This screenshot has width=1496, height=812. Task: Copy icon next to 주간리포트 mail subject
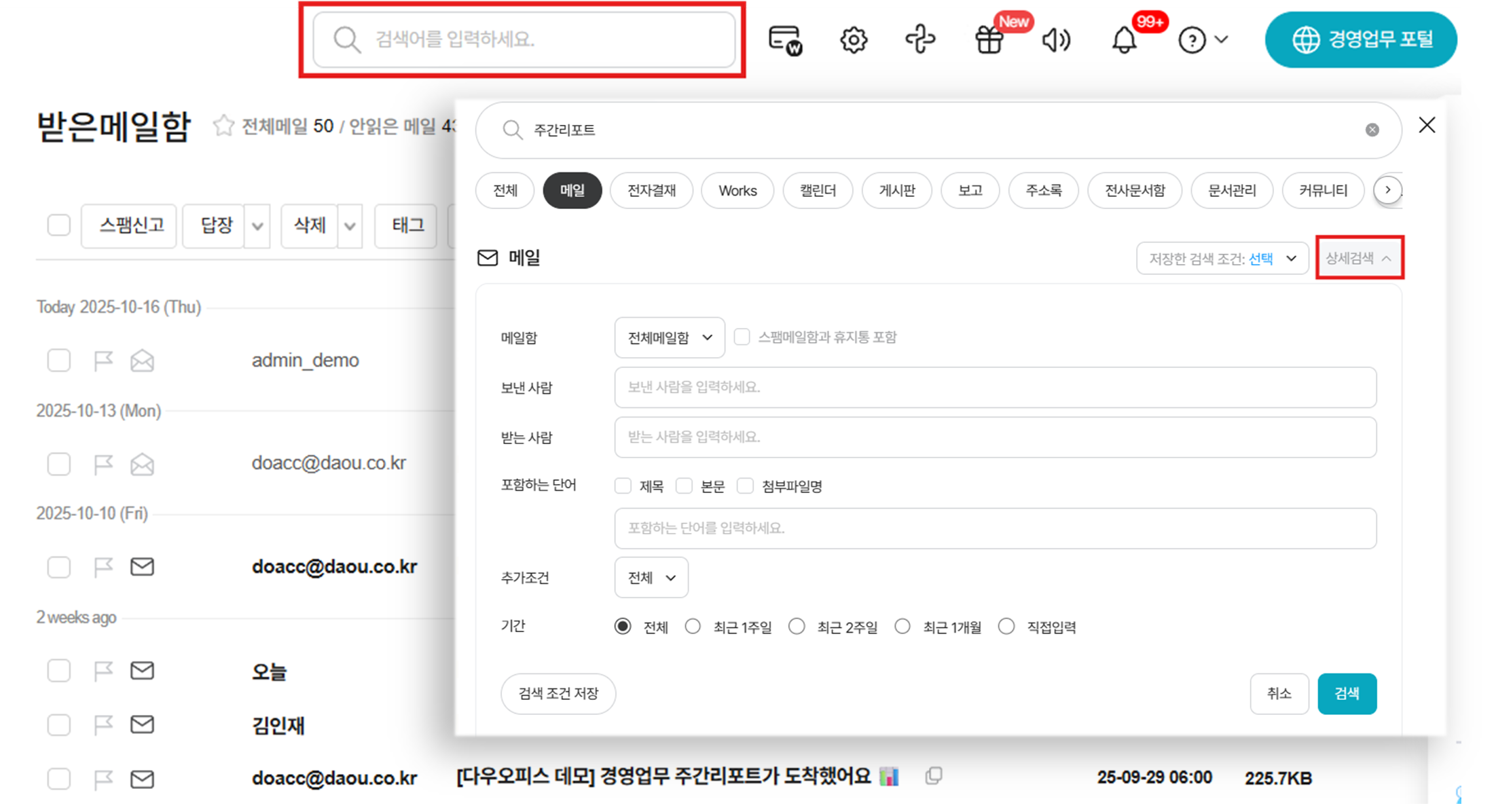pyautogui.click(x=934, y=776)
